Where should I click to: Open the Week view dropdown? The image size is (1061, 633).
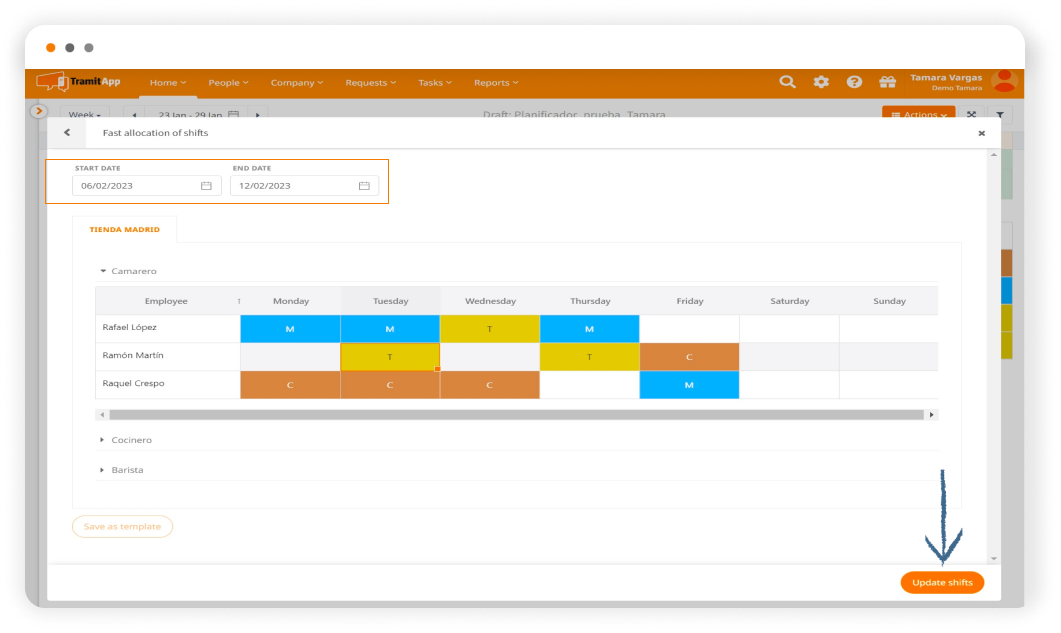click(x=83, y=115)
